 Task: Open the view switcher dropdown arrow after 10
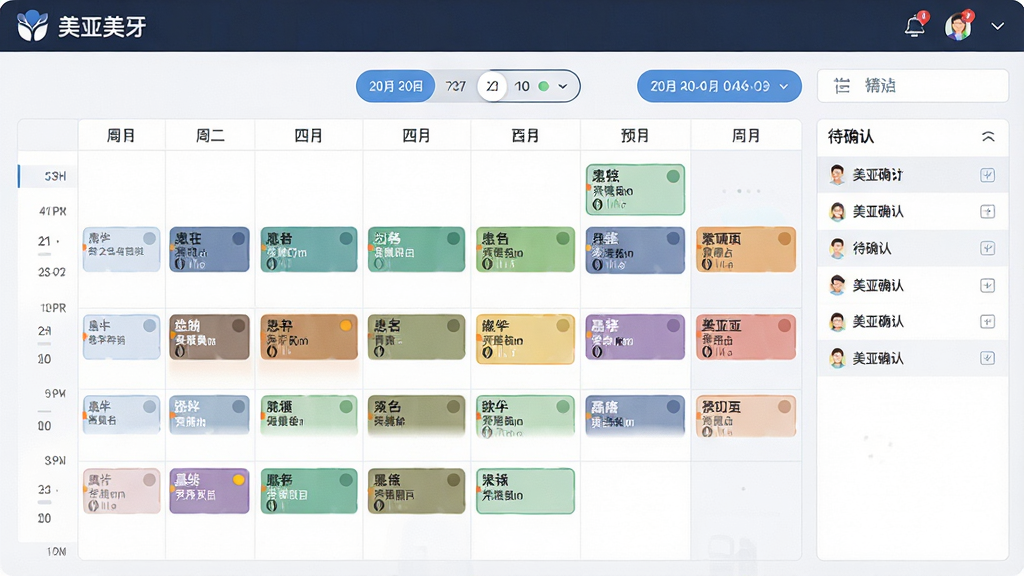[563, 86]
